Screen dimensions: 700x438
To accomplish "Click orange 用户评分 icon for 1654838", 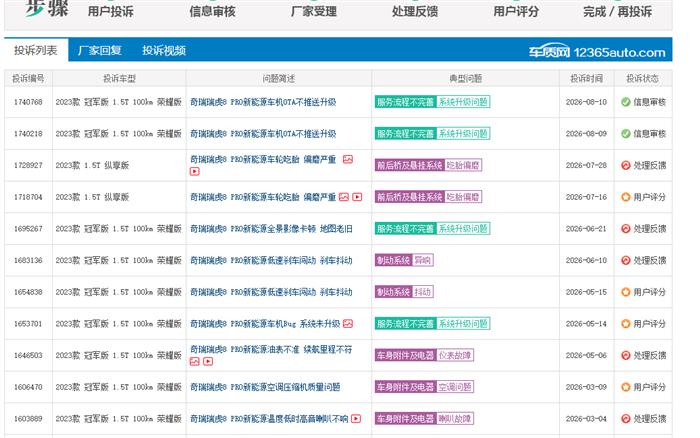I will click(626, 292).
